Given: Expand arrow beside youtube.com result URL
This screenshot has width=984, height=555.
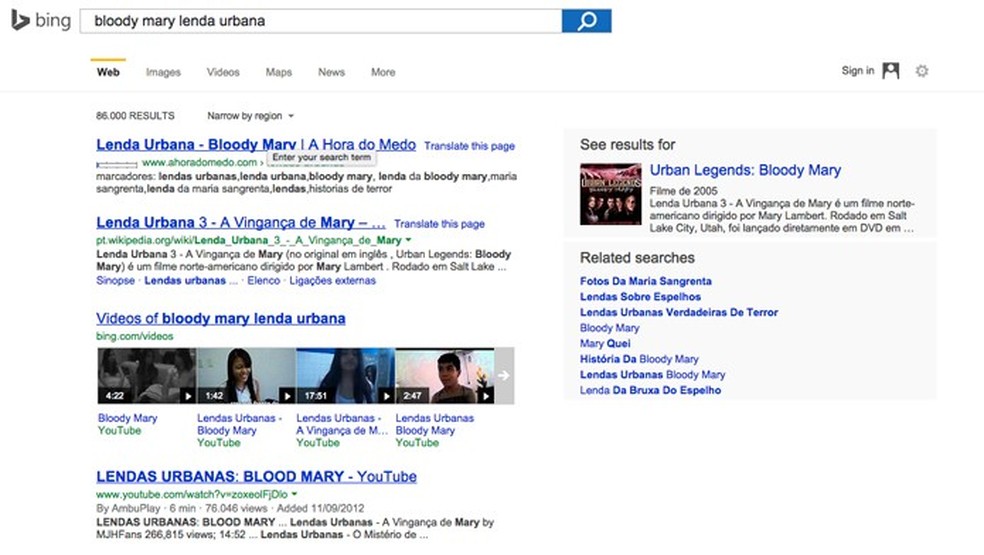Looking at the screenshot, I should (295, 494).
